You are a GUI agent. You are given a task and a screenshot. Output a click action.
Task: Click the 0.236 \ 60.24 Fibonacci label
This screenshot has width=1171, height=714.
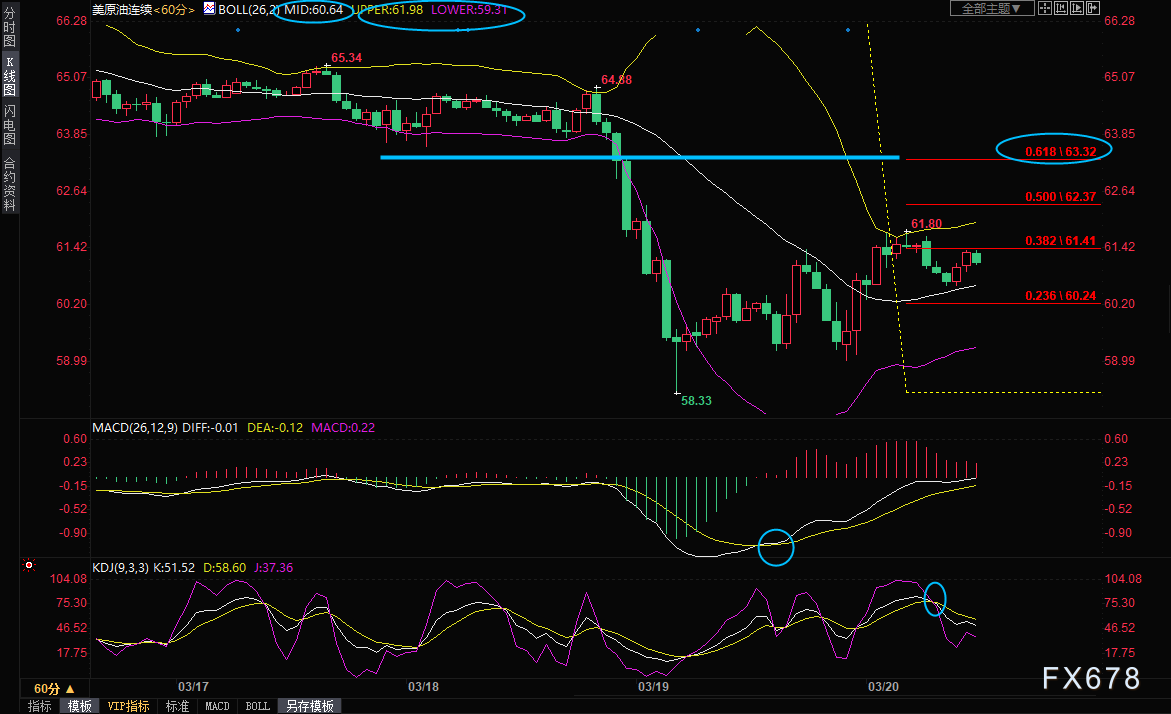tap(1060, 296)
